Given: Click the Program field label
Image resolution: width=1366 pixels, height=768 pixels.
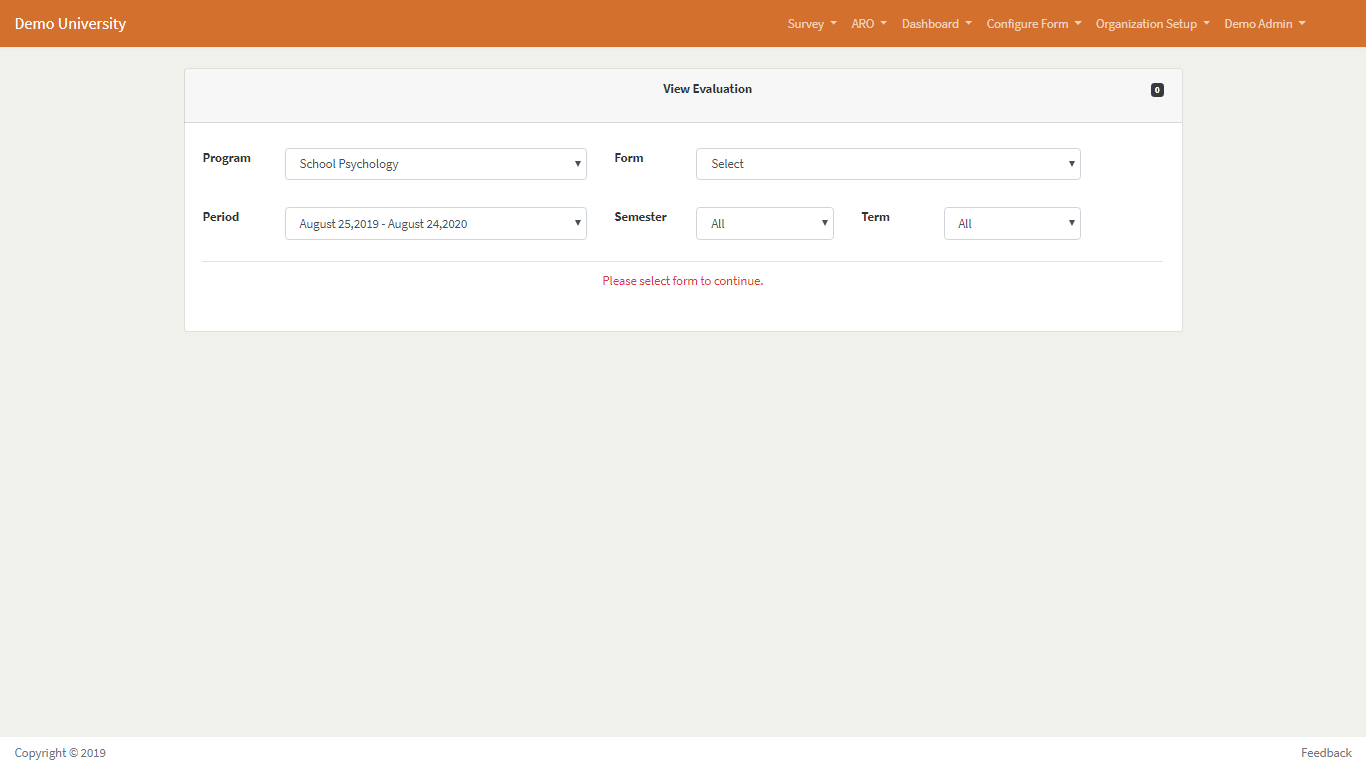Looking at the screenshot, I should coord(227,158).
